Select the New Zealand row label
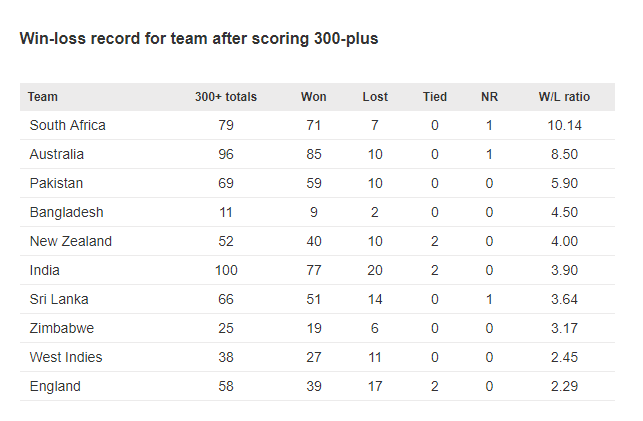The width and height of the screenshot is (643, 421). pyautogui.click(x=71, y=241)
